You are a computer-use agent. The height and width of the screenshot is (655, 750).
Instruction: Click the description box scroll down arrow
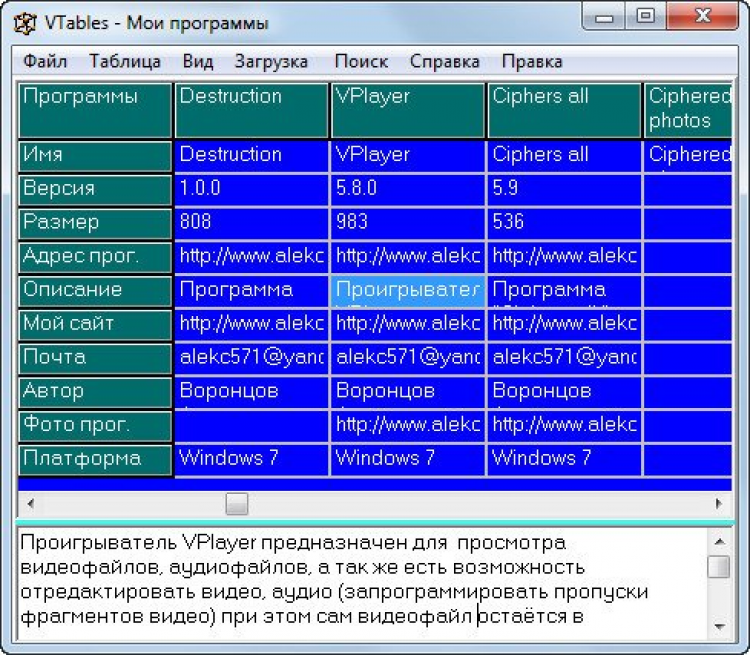tap(719, 626)
